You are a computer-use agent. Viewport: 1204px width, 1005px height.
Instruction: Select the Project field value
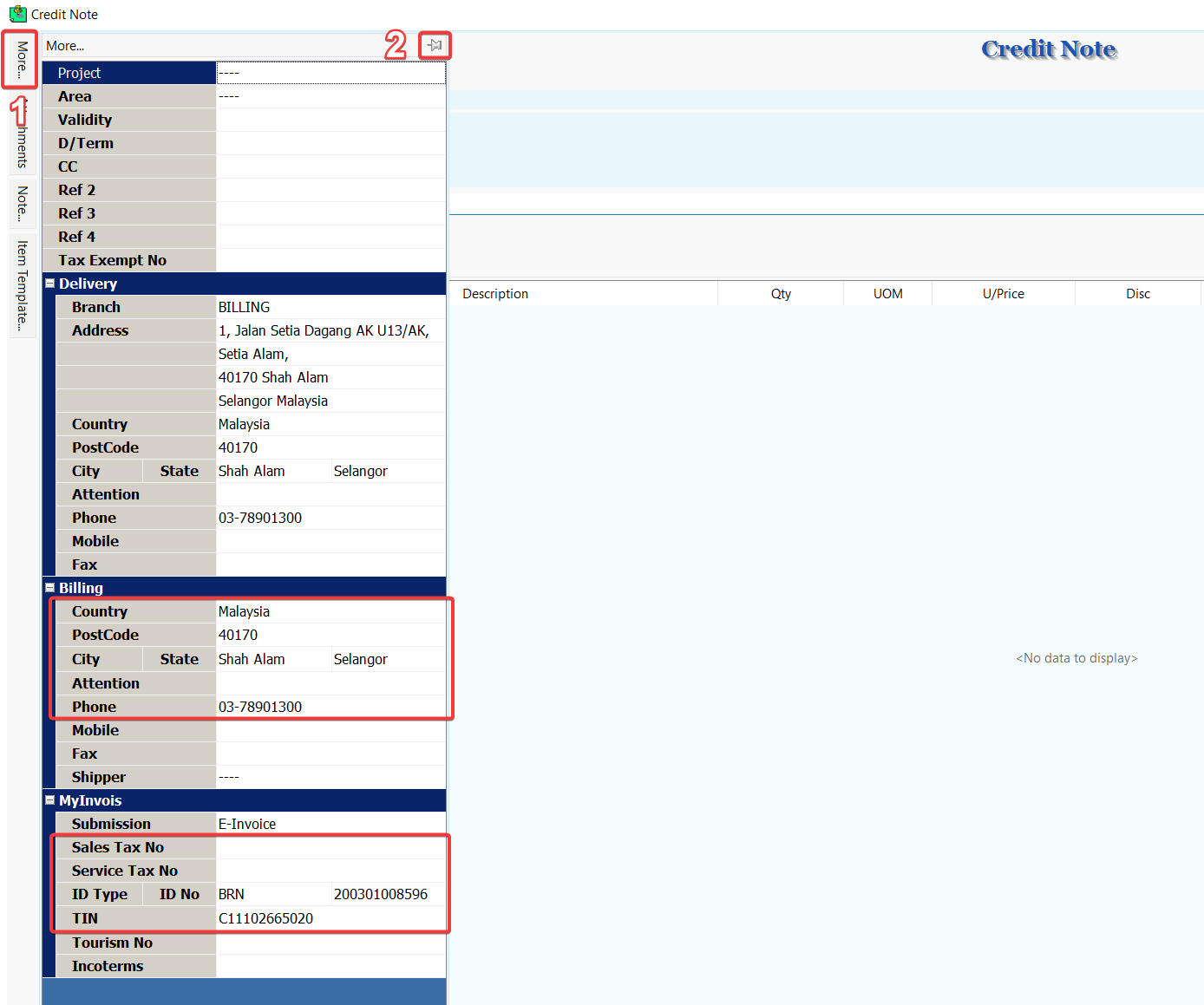pos(330,73)
